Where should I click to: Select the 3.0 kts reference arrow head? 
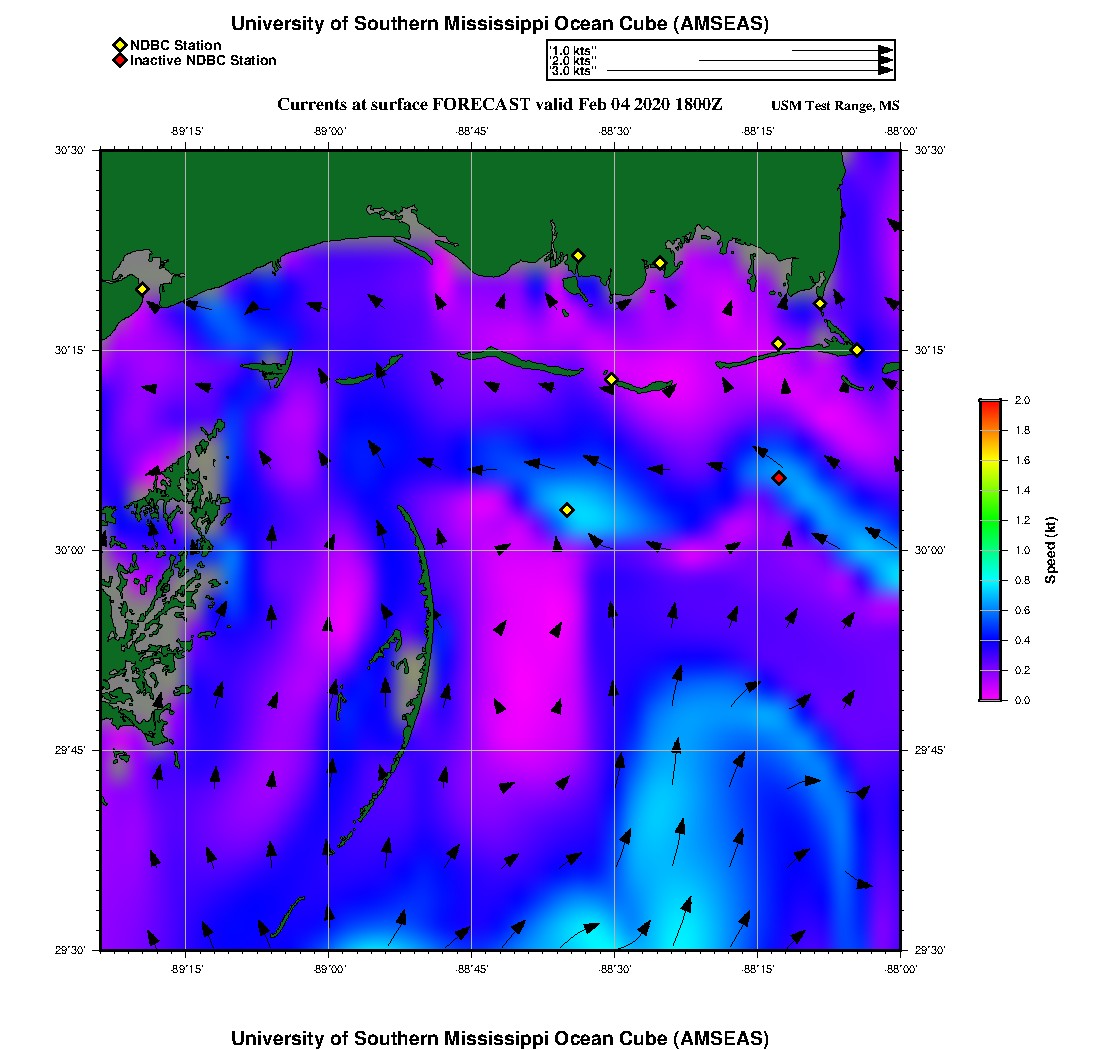(x=885, y=71)
